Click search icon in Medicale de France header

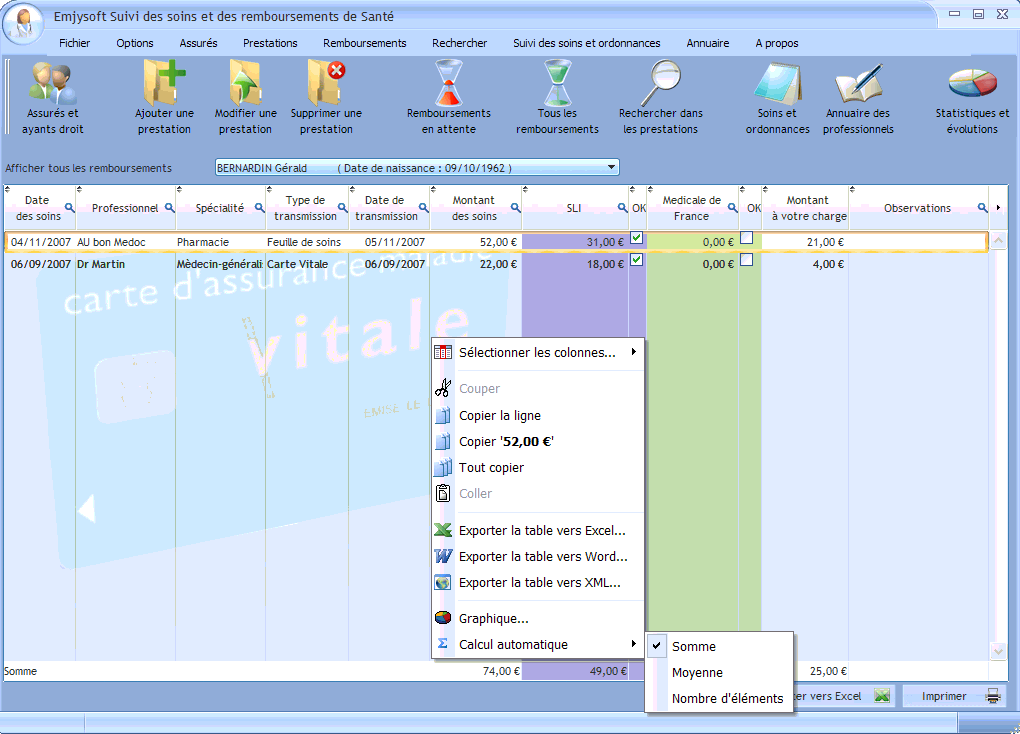point(732,208)
